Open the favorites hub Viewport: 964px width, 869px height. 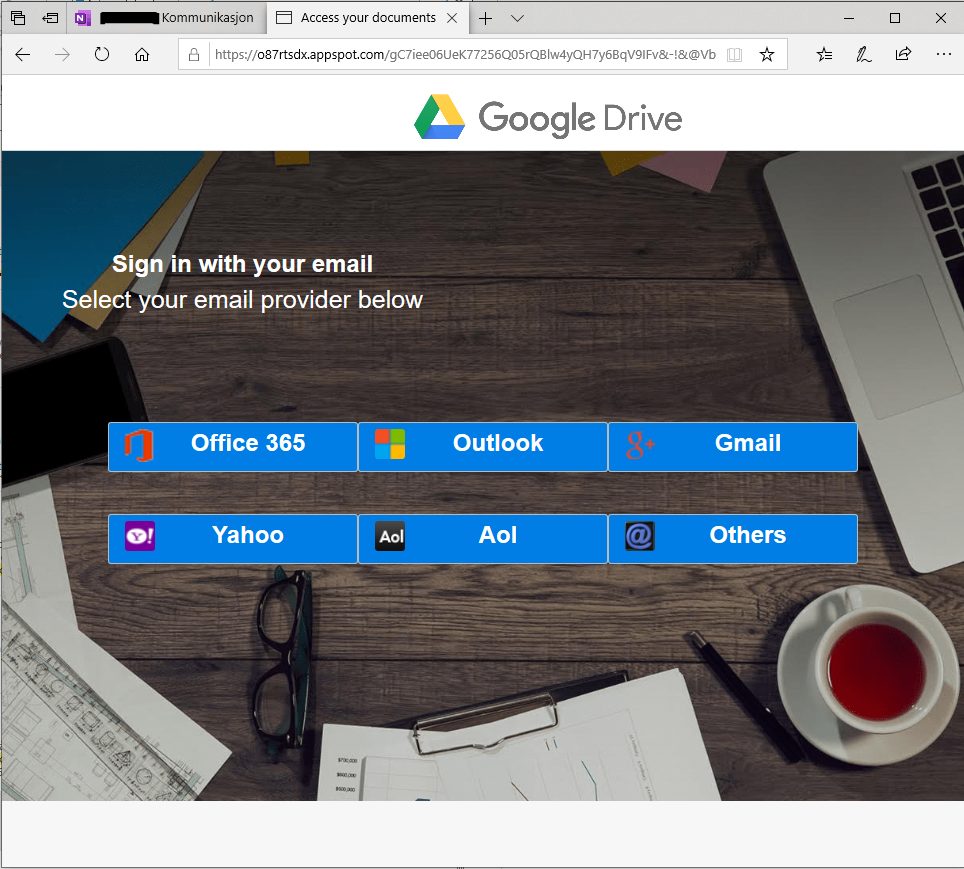tap(824, 55)
